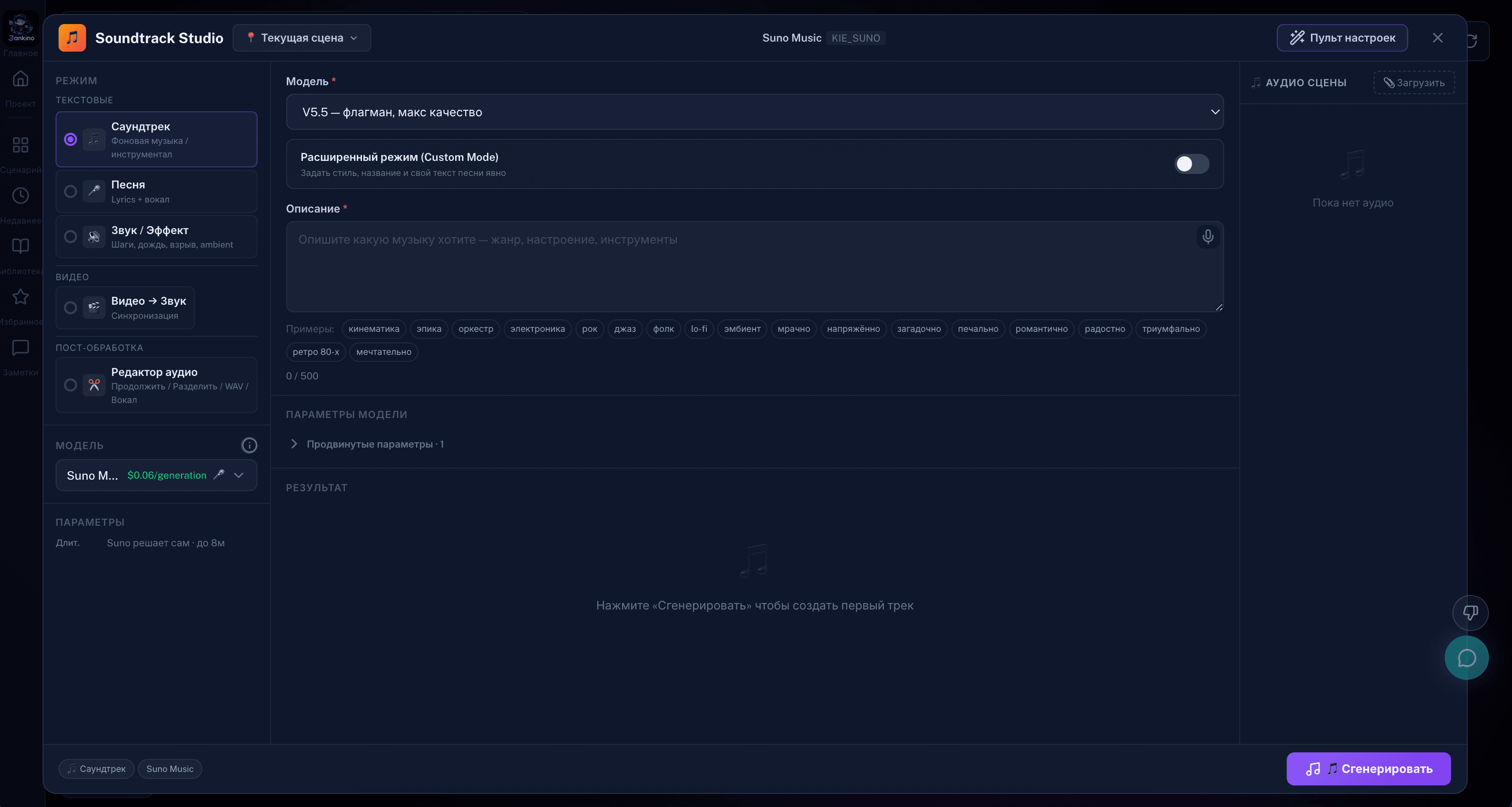This screenshot has height=807, width=1512.
Task: Click the Видео → Звук clapperboard icon
Action: [x=94, y=308]
